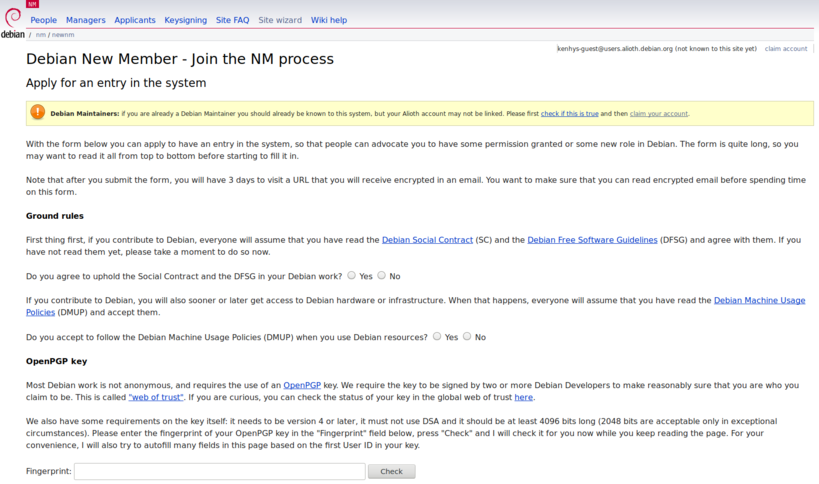Open the Managers menu item

tap(86, 20)
